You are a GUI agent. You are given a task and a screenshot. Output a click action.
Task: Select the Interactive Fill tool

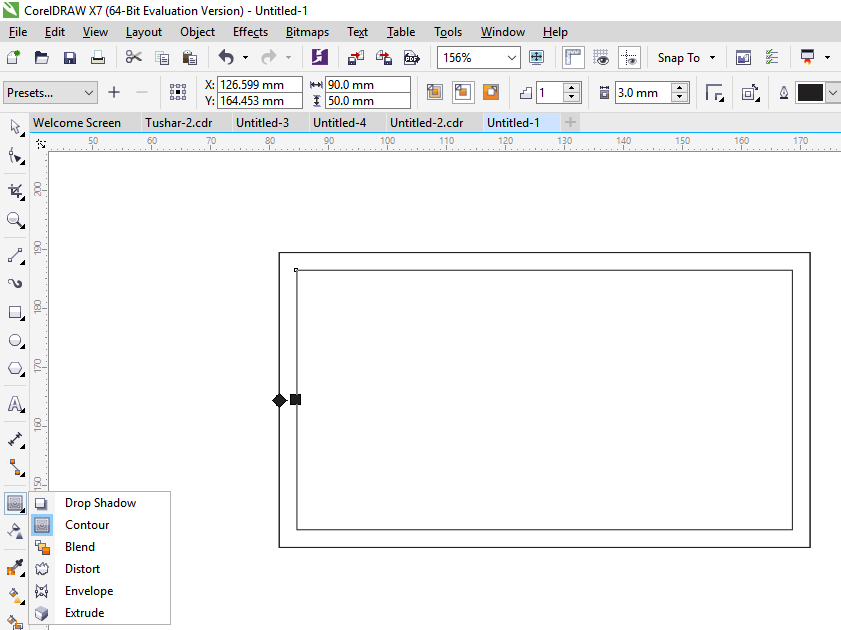click(15, 595)
